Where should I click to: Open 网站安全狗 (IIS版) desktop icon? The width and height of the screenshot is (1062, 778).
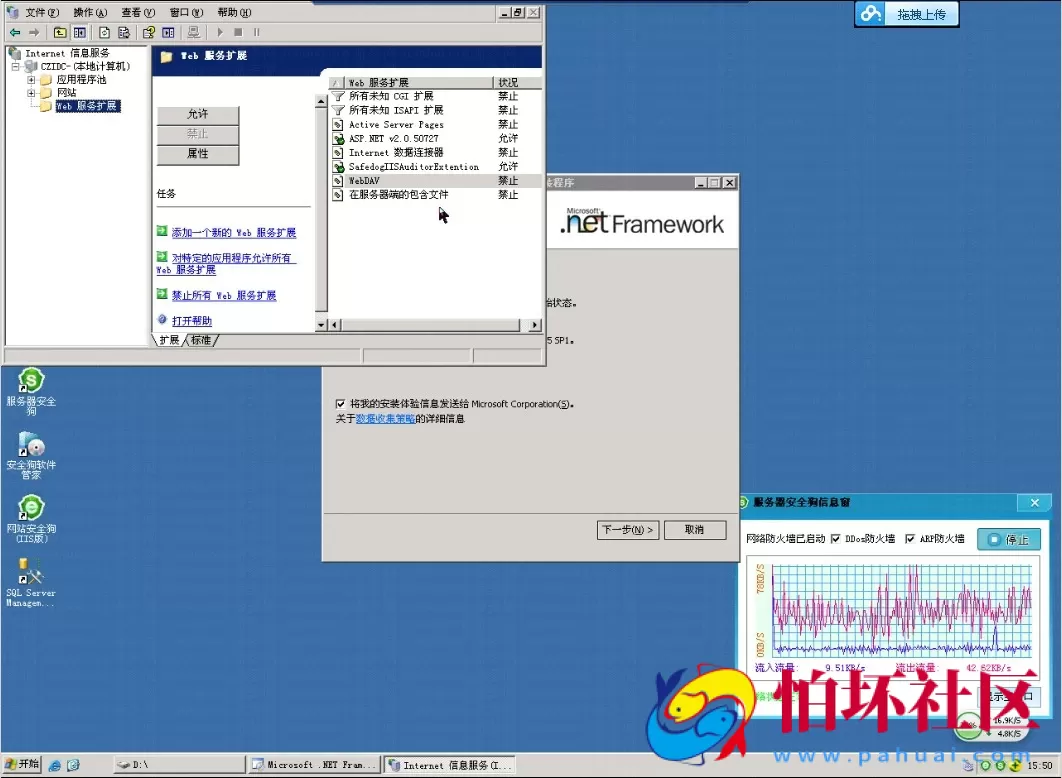(31, 509)
